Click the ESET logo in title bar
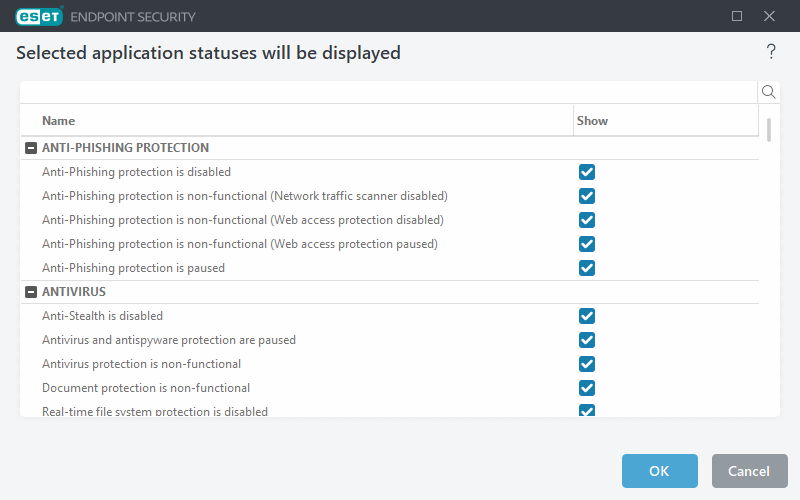The width and height of the screenshot is (800, 500). 39,16
